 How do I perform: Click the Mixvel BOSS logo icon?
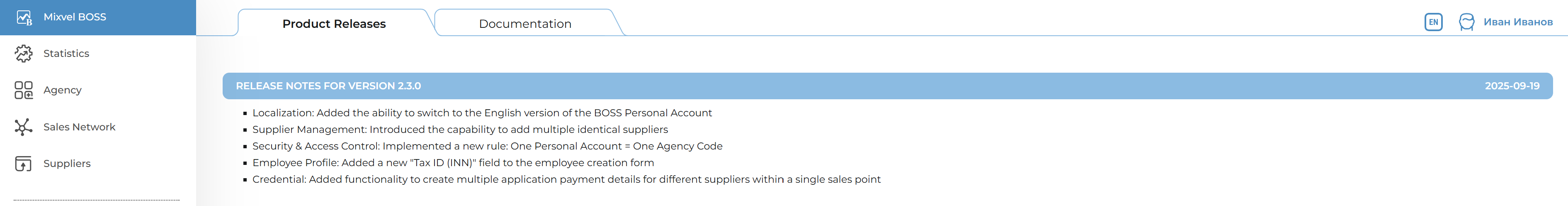coord(24,18)
